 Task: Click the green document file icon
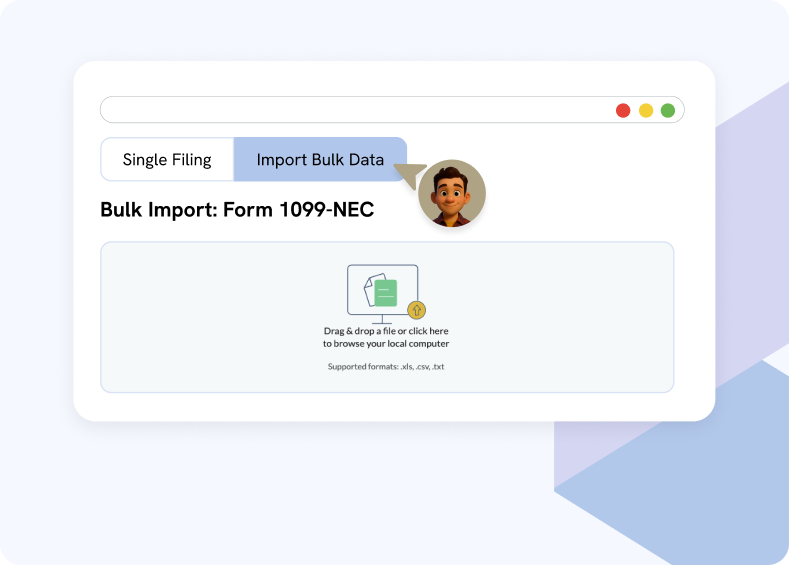click(386, 293)
